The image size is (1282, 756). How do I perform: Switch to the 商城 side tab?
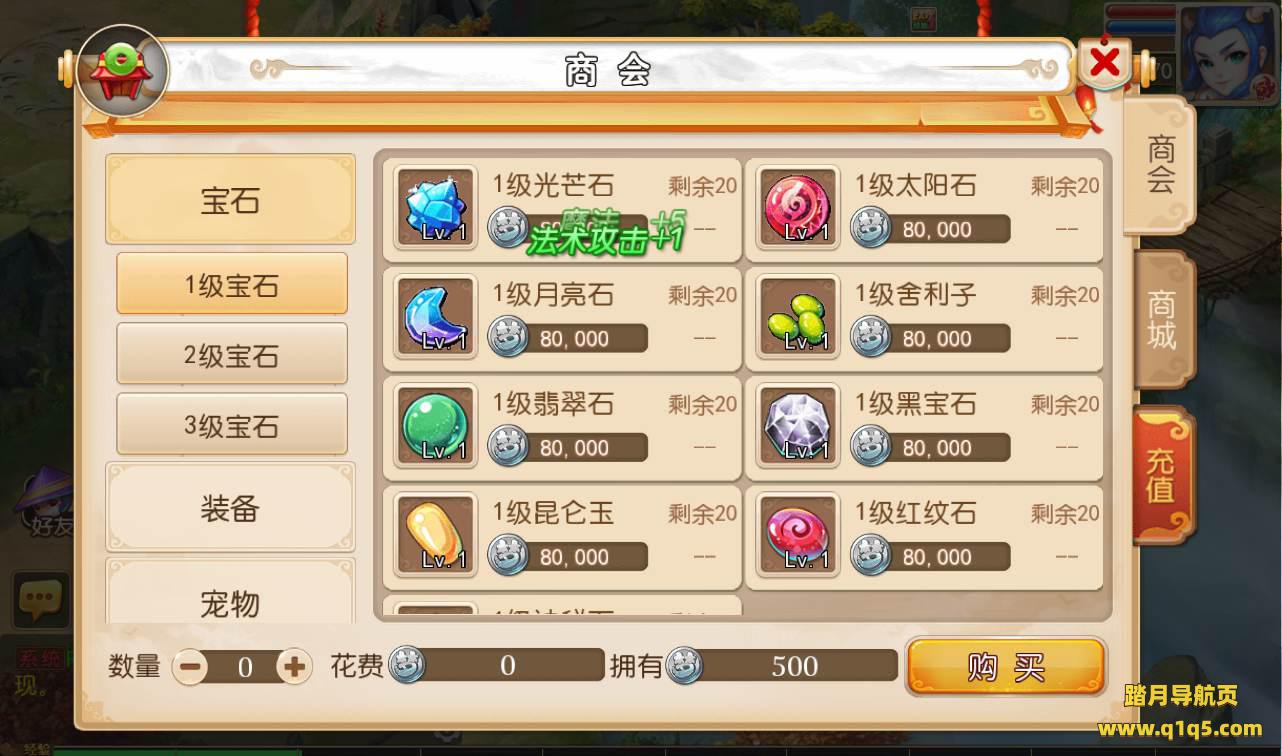pyautogui.click(x=1163, y=320)
